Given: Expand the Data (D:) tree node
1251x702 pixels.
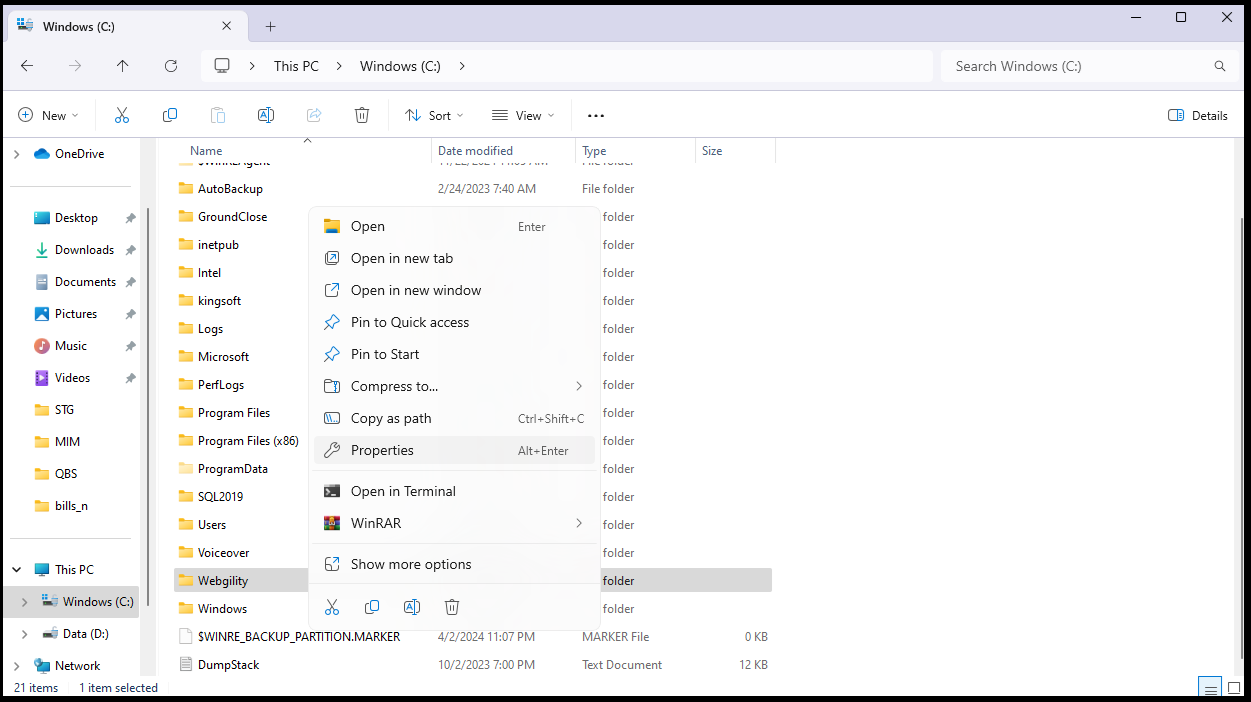Looking at the screenshot, I should [x=25, y=634].
